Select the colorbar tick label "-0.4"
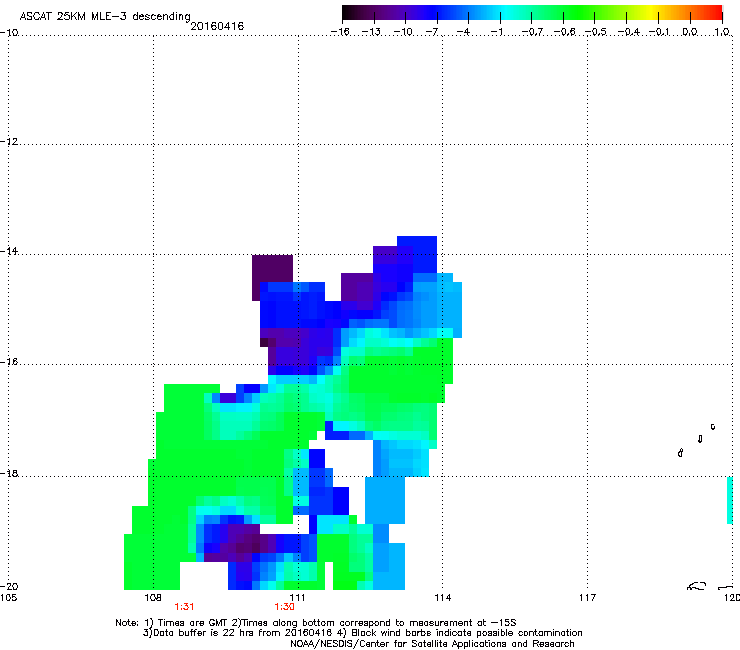The height and width of the screenshot is (650, 740). [628, 32]
